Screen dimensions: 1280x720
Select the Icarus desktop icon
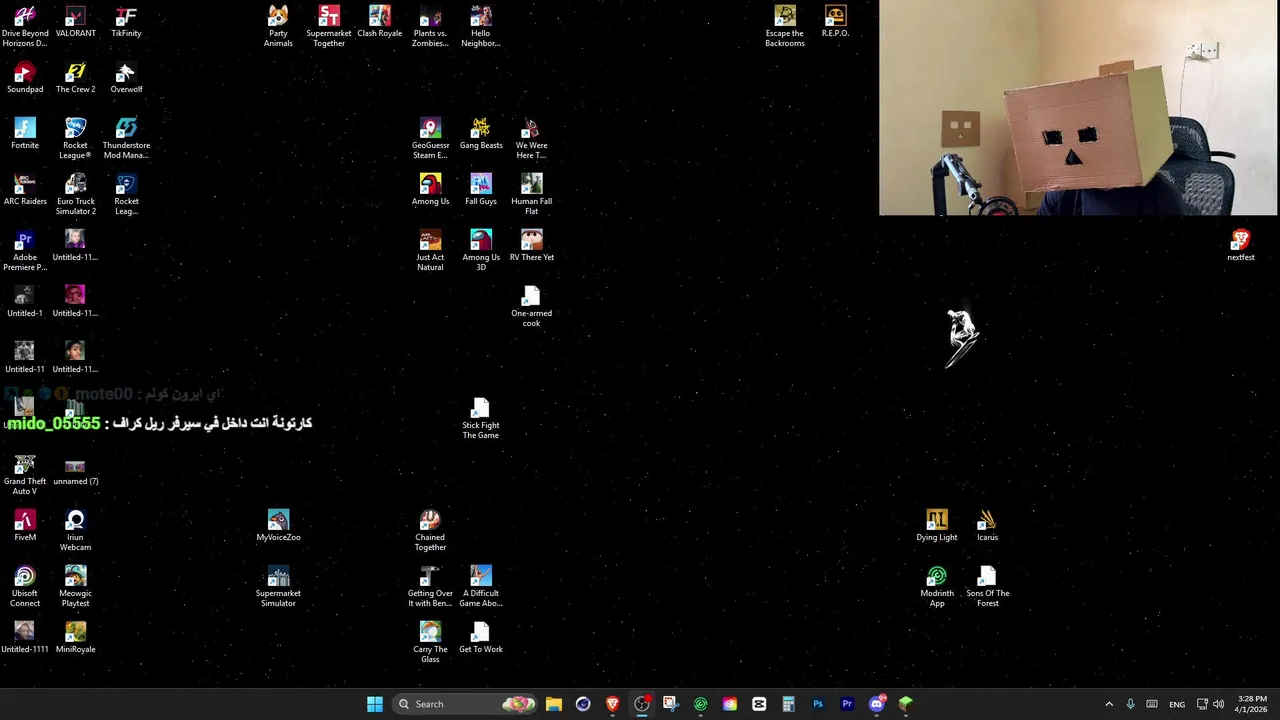pos(987,526)
